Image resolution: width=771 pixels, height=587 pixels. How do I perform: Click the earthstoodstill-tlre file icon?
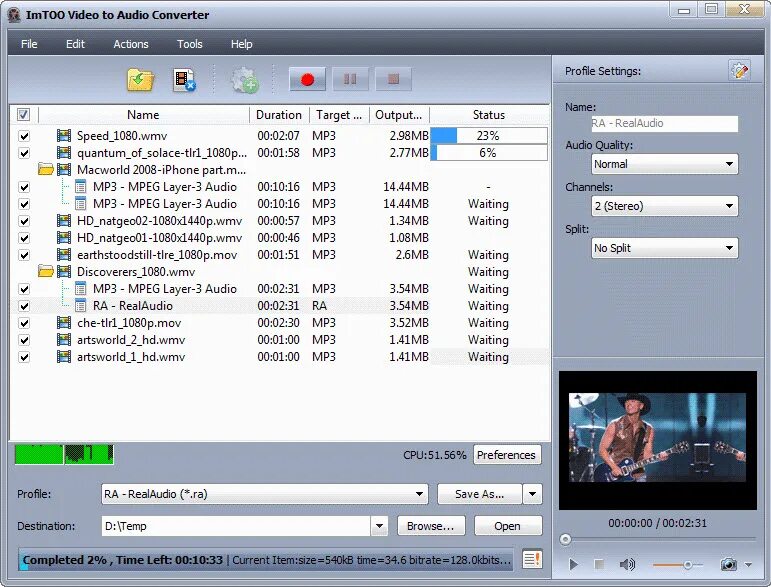tap(63, 255)
